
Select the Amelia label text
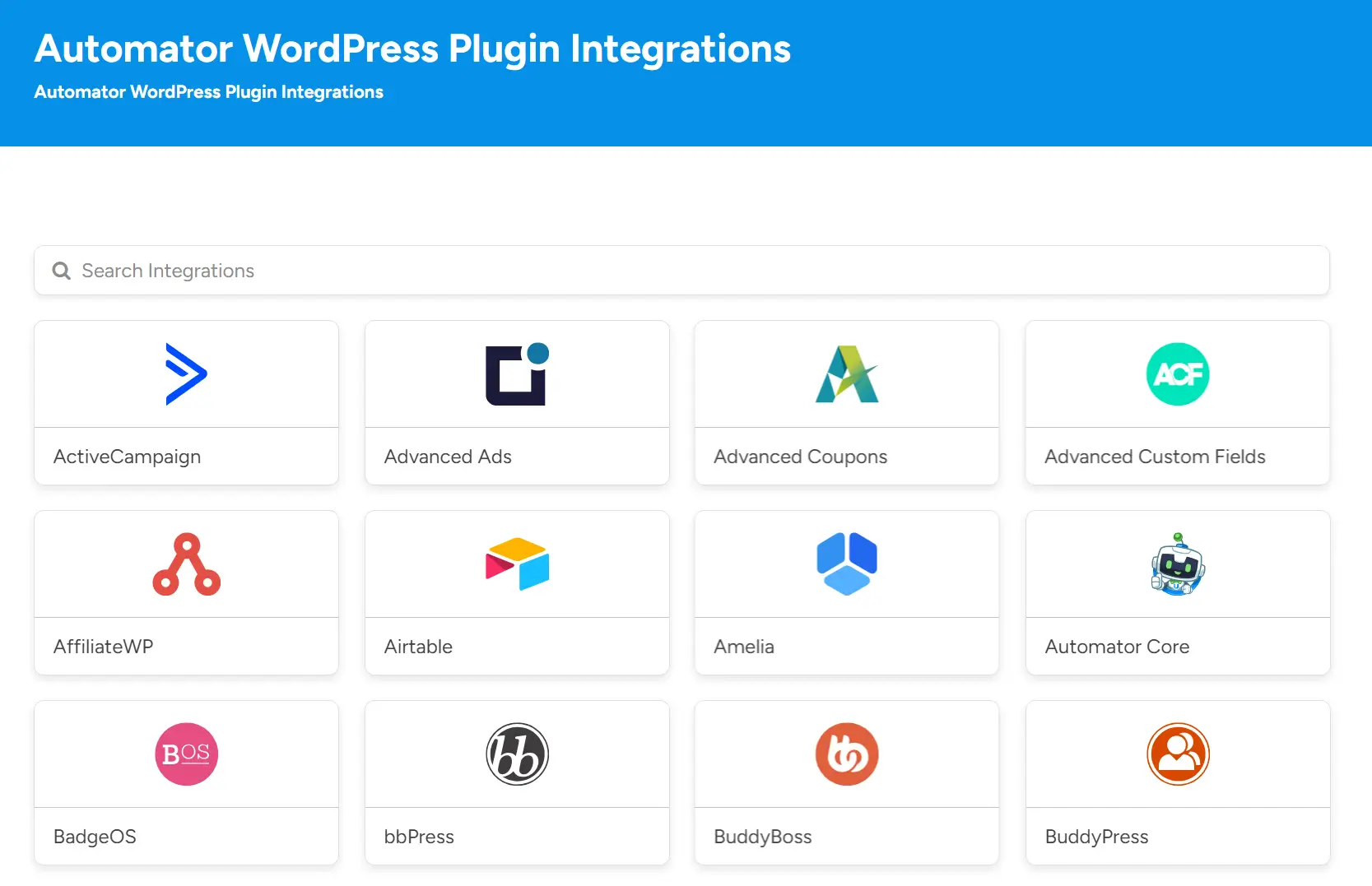(x=744, y=647)
